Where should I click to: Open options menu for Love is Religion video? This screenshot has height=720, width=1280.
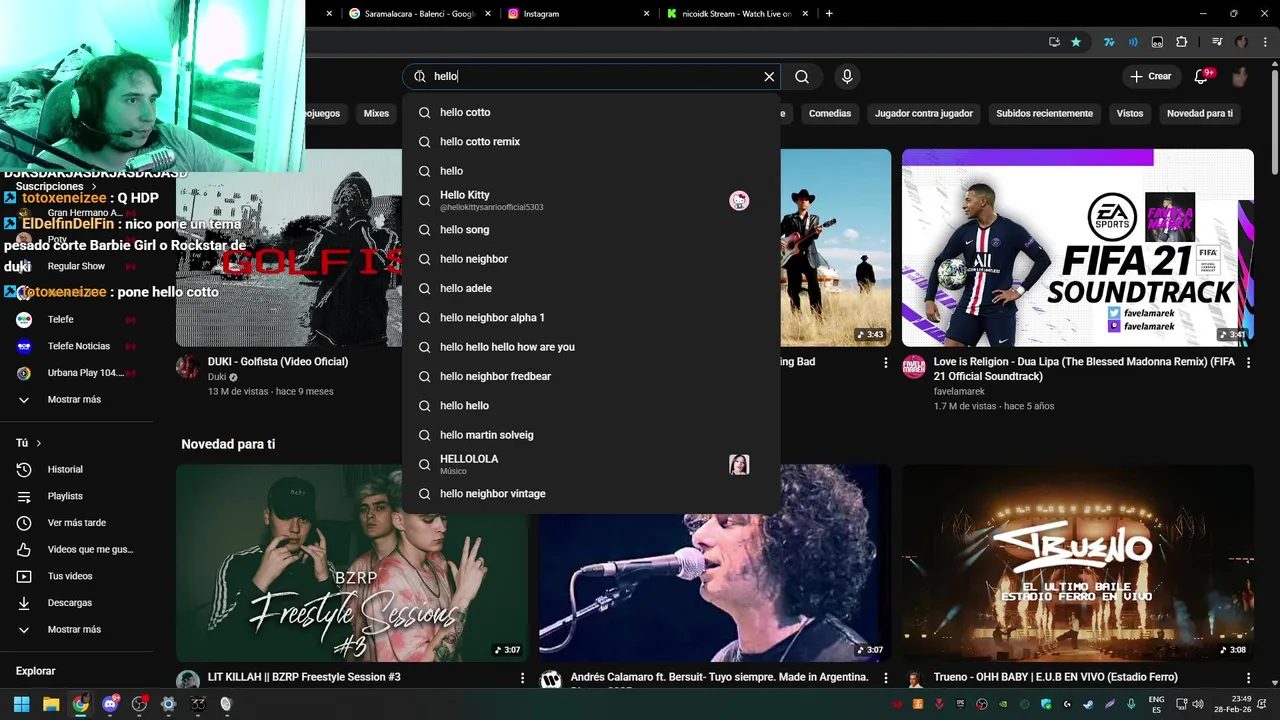1248,363
